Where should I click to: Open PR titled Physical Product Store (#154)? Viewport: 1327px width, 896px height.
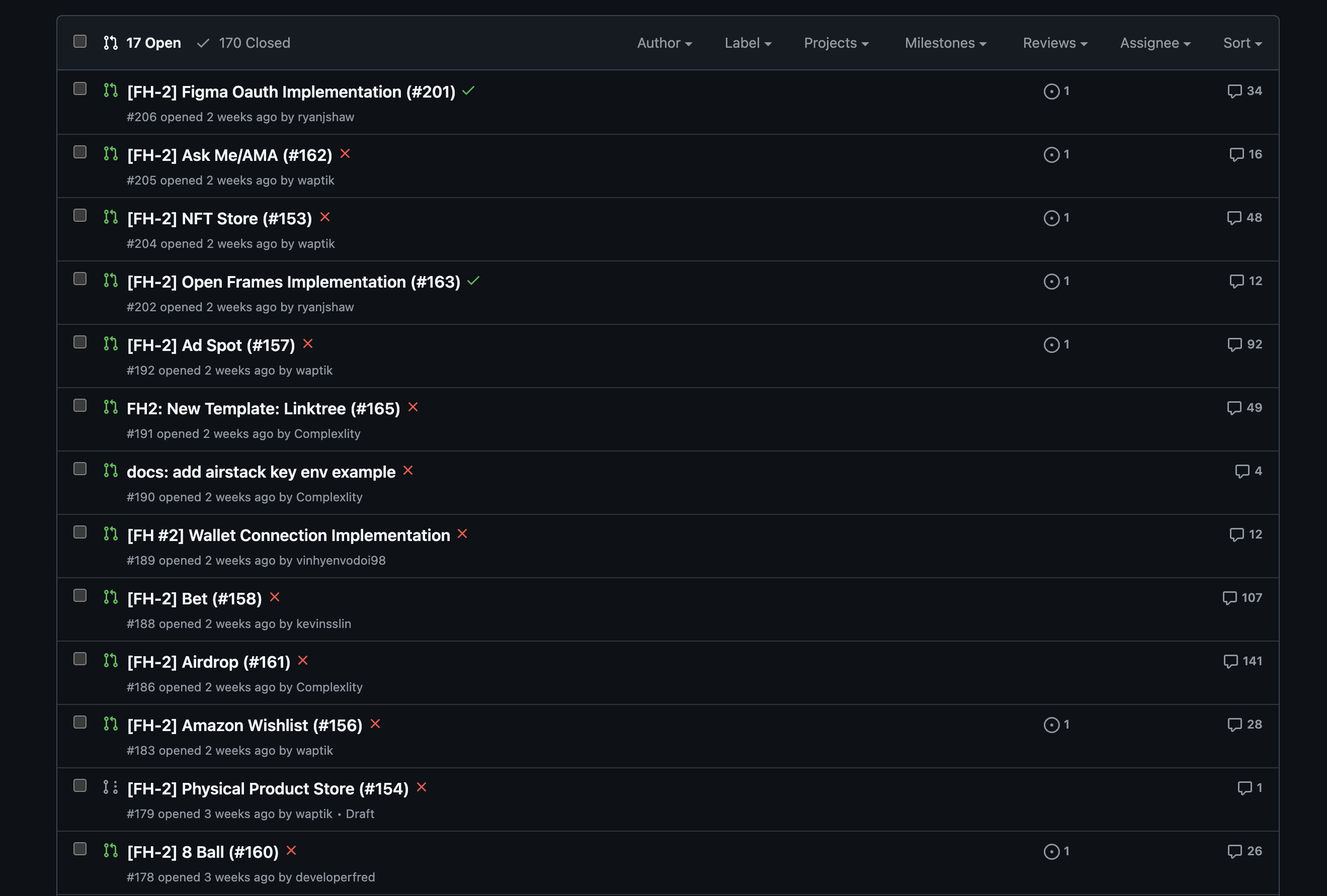[x=268, y=789]
